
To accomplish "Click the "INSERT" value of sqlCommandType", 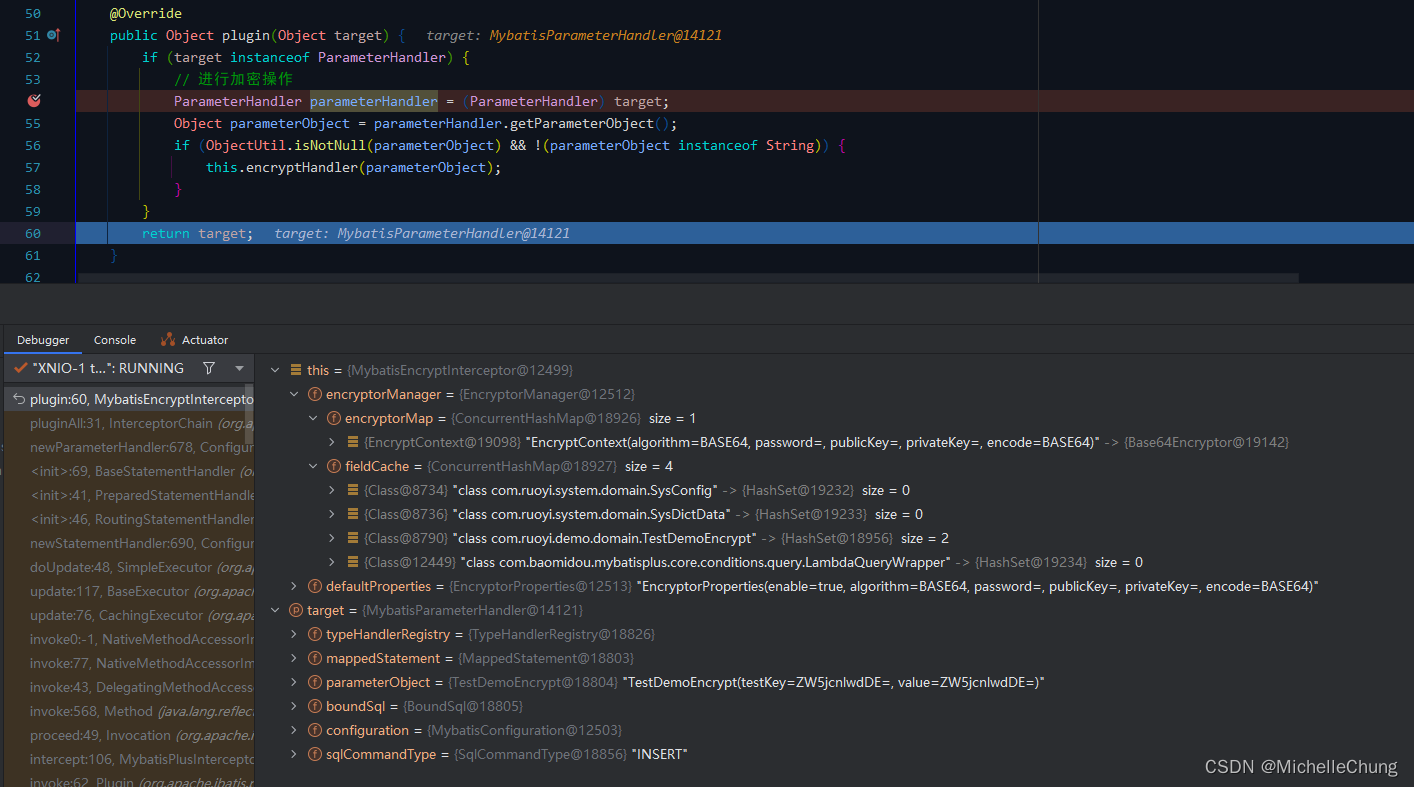I will point(659,754).
